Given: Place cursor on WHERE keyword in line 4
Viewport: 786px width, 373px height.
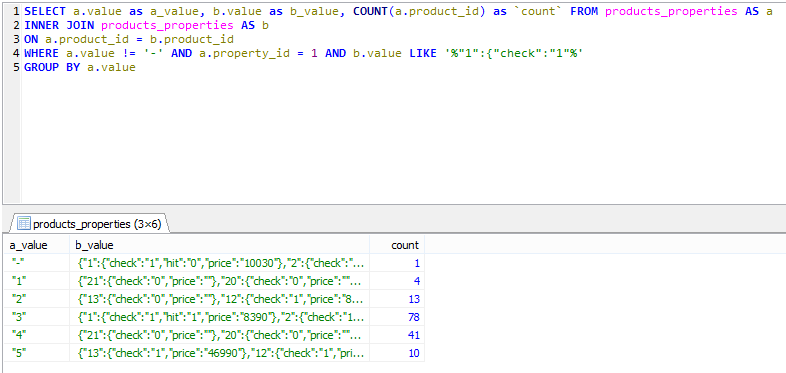Looking at the screenshot, I should tap(41, 53).
